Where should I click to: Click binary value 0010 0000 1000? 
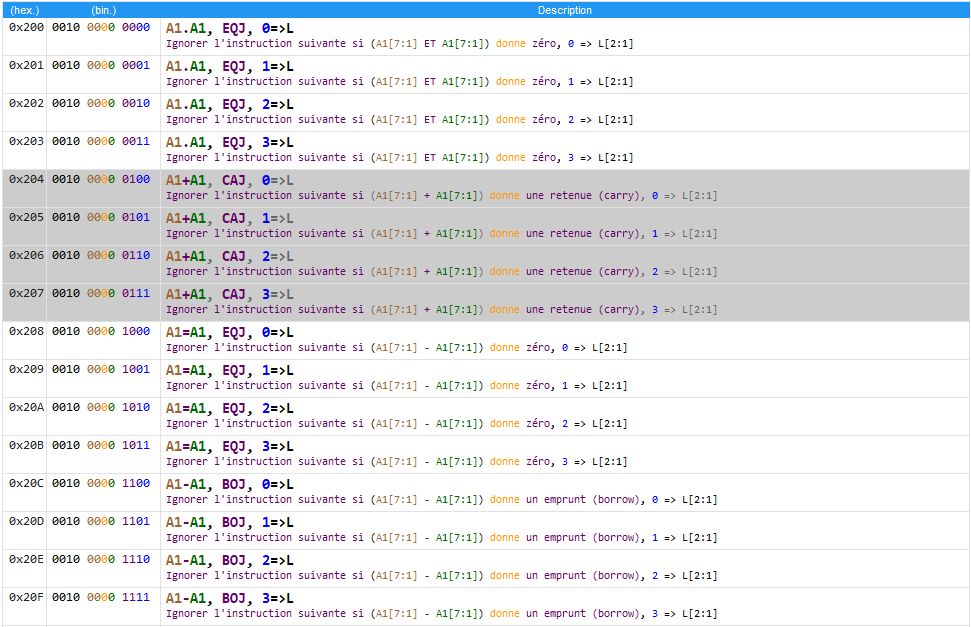pos(101,331)
